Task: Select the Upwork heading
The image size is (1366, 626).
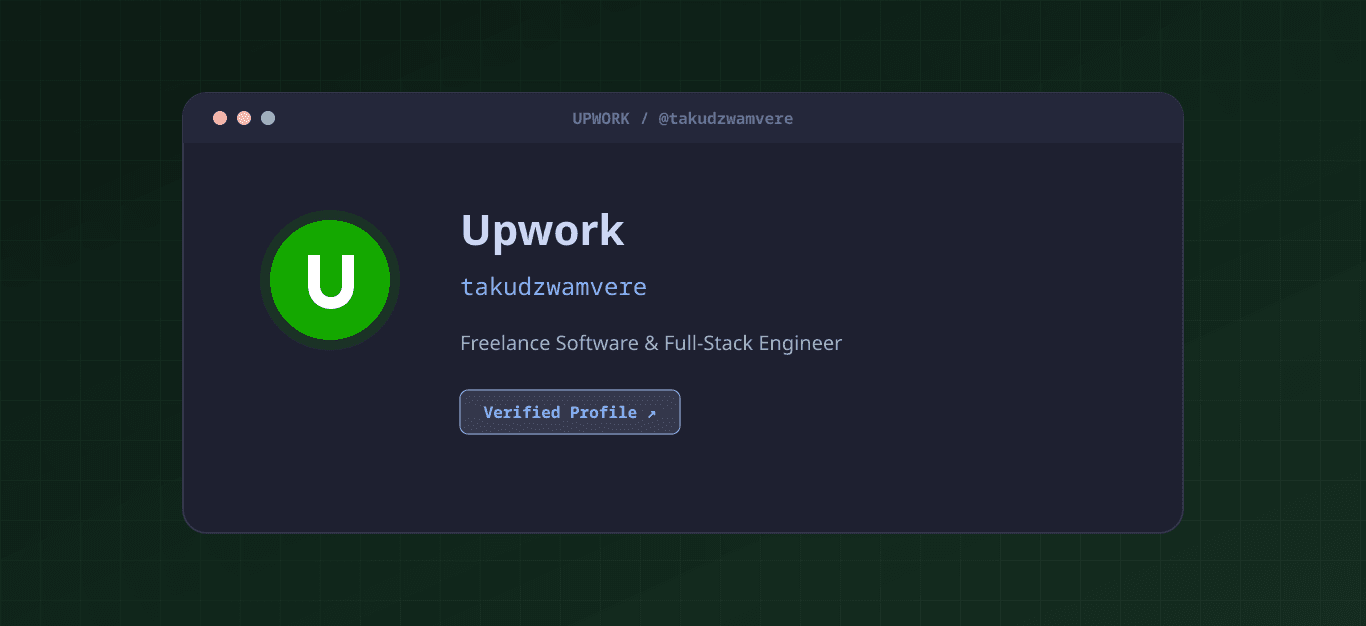Action: point(542,231)
